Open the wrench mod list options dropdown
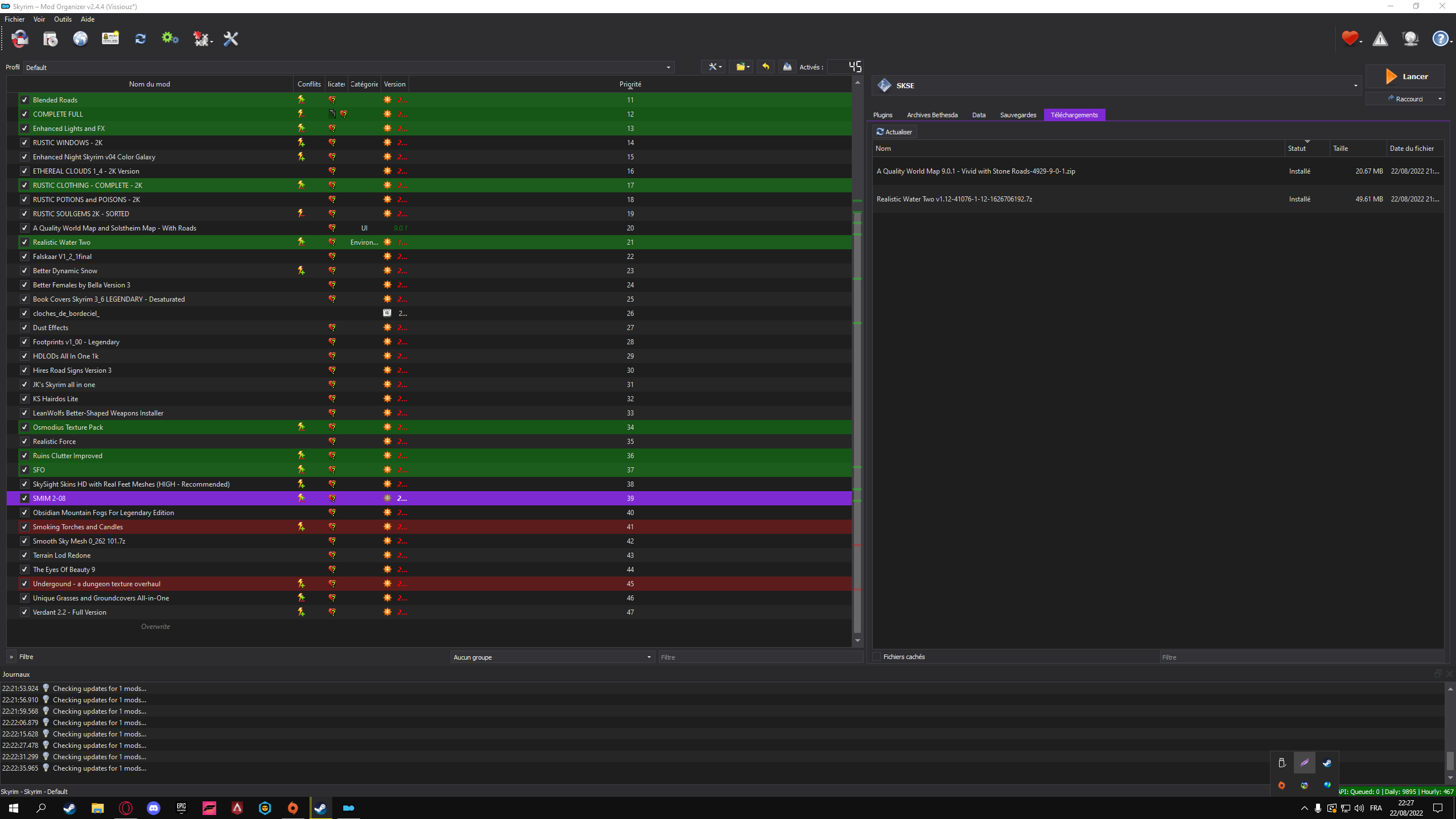The width and height of the screenshot is (1456, 819). coord(714,67)
